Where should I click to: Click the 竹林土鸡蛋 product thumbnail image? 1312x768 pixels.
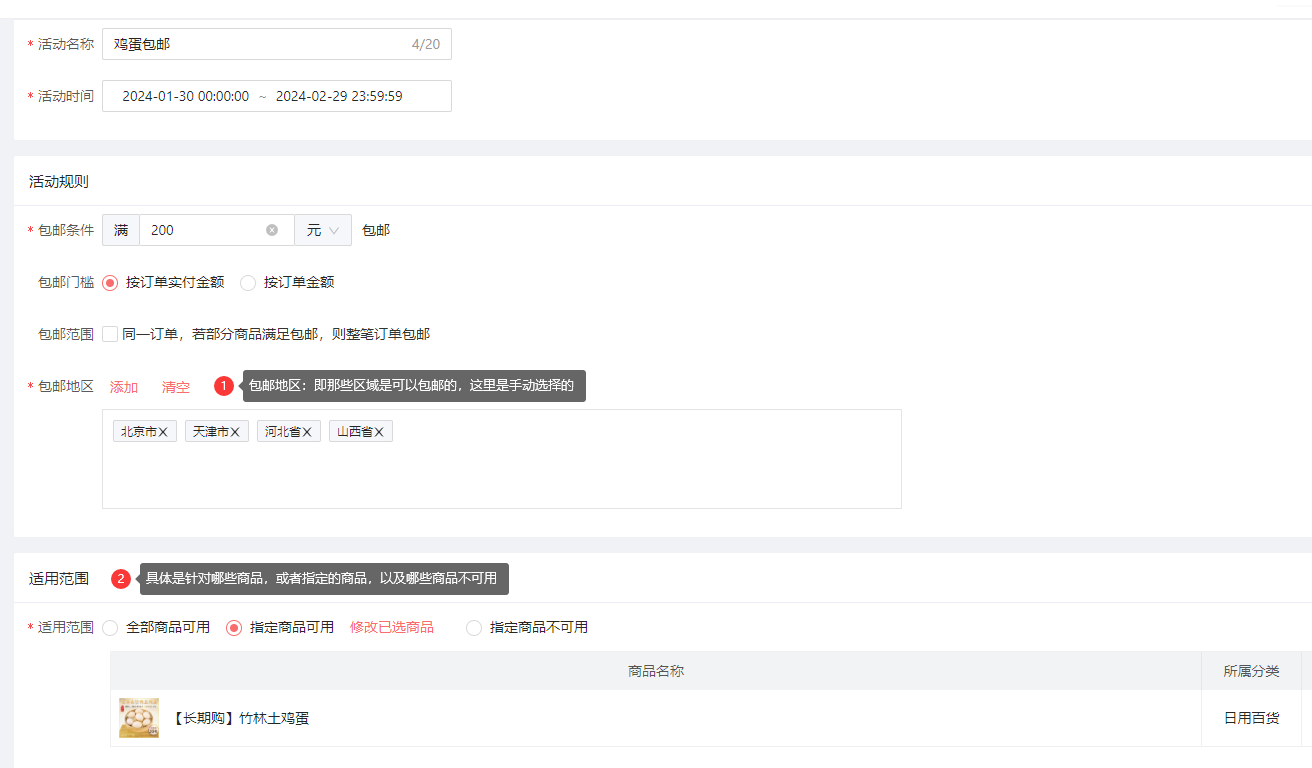coord(139,718)
